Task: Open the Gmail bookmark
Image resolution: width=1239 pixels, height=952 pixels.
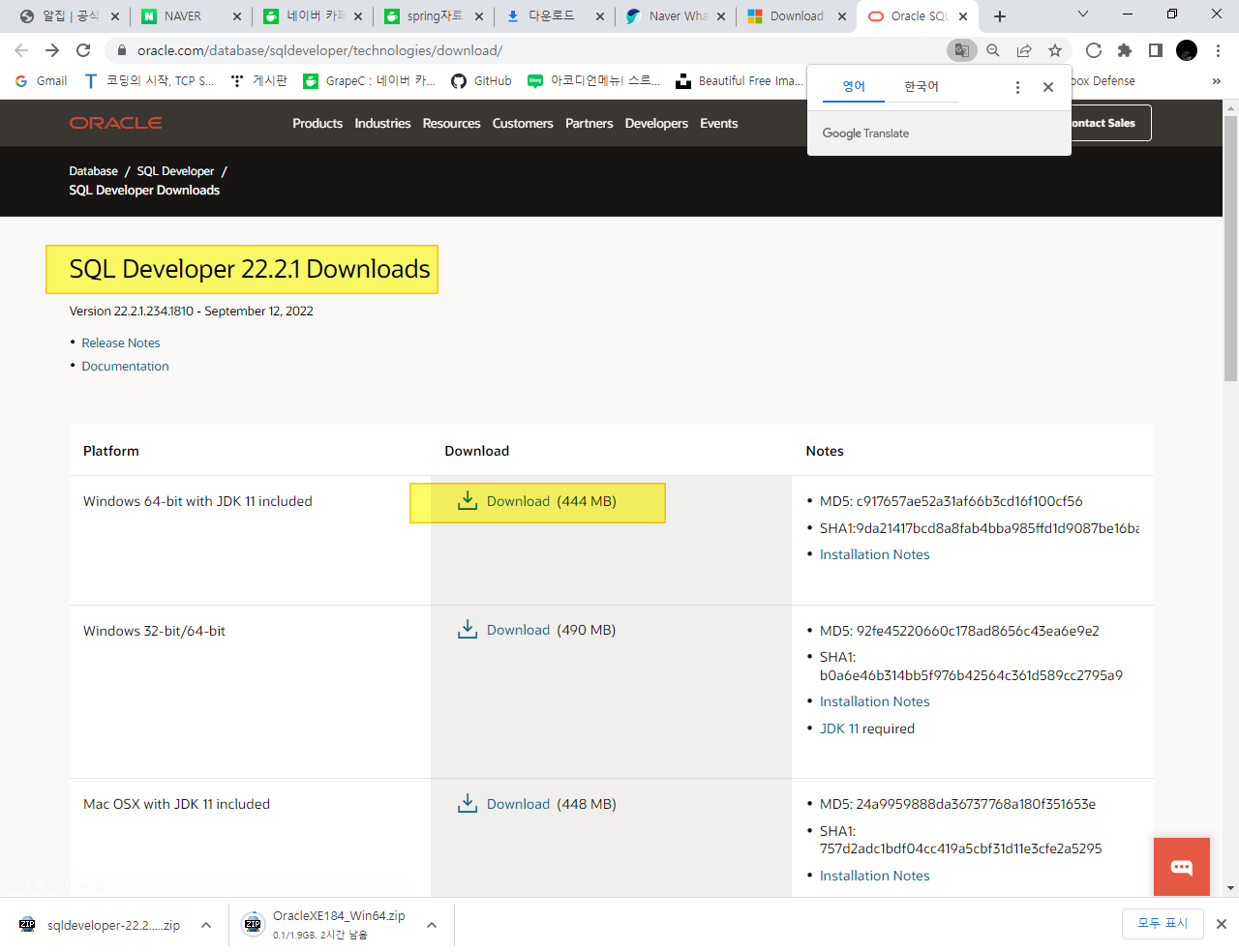Action: point(42,81)
